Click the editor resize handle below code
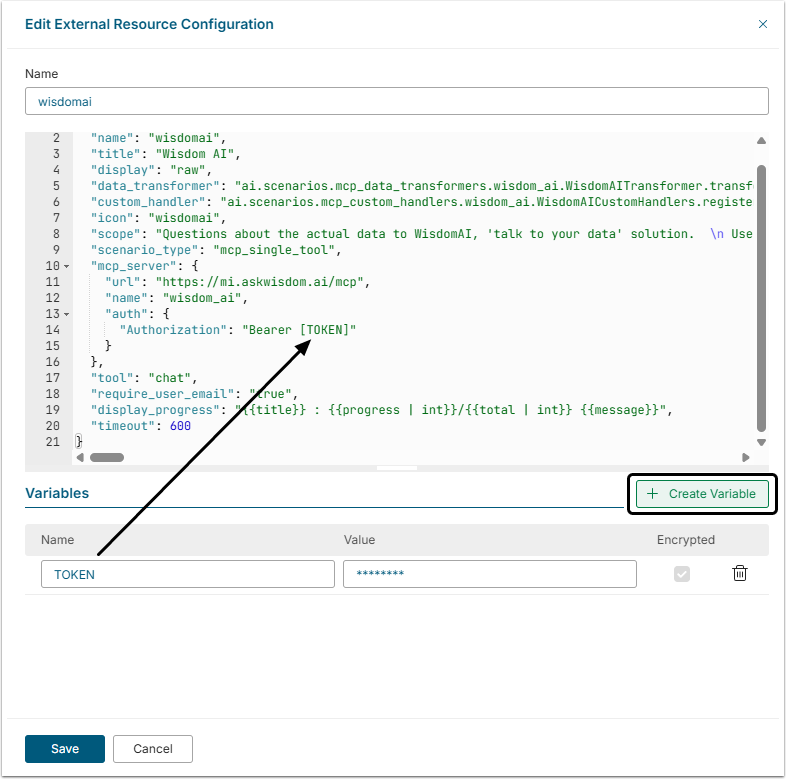Screen dimensions: 786x779 (x=396, y=467)
